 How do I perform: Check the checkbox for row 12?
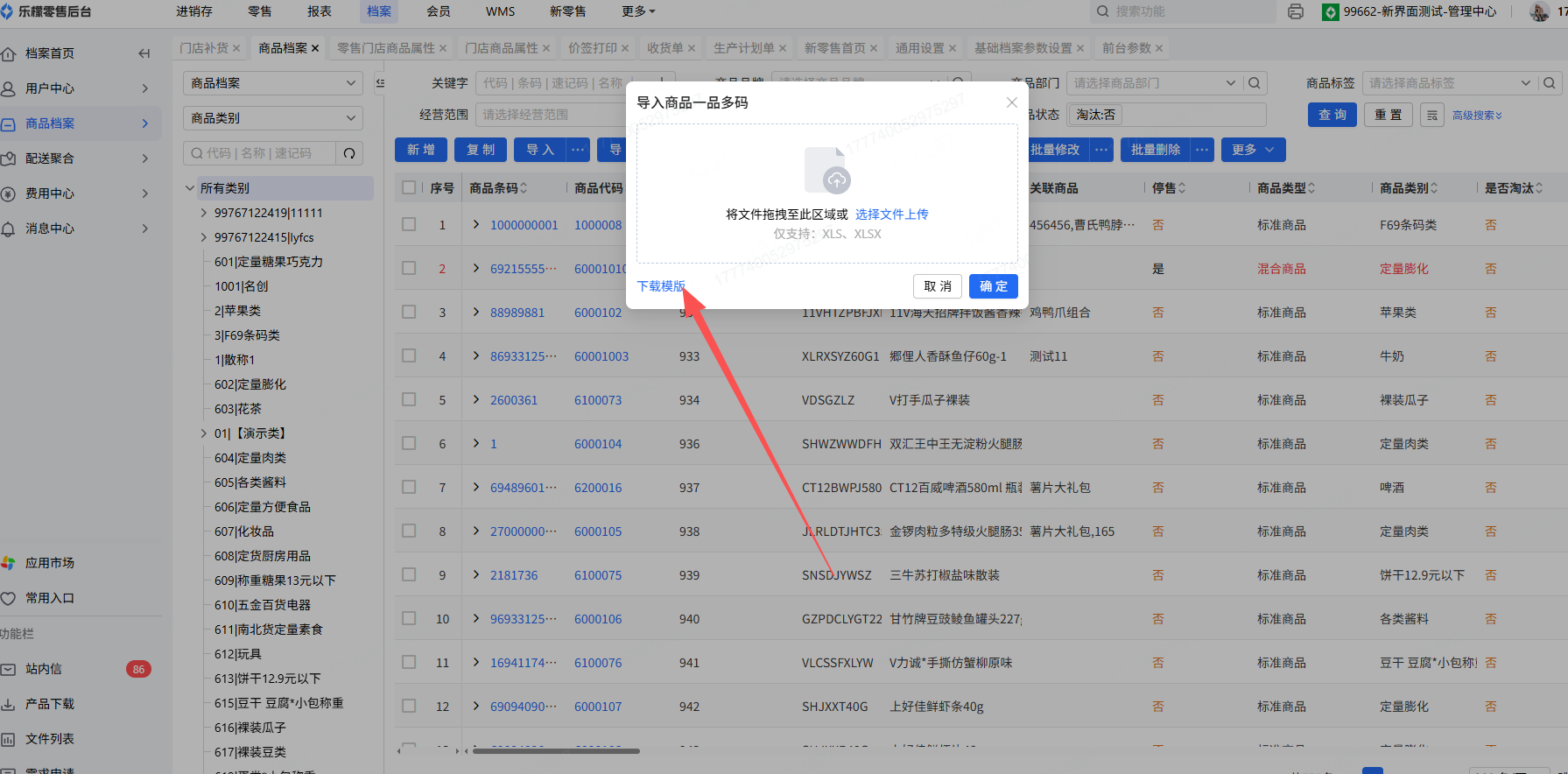(x=409, y=706)
